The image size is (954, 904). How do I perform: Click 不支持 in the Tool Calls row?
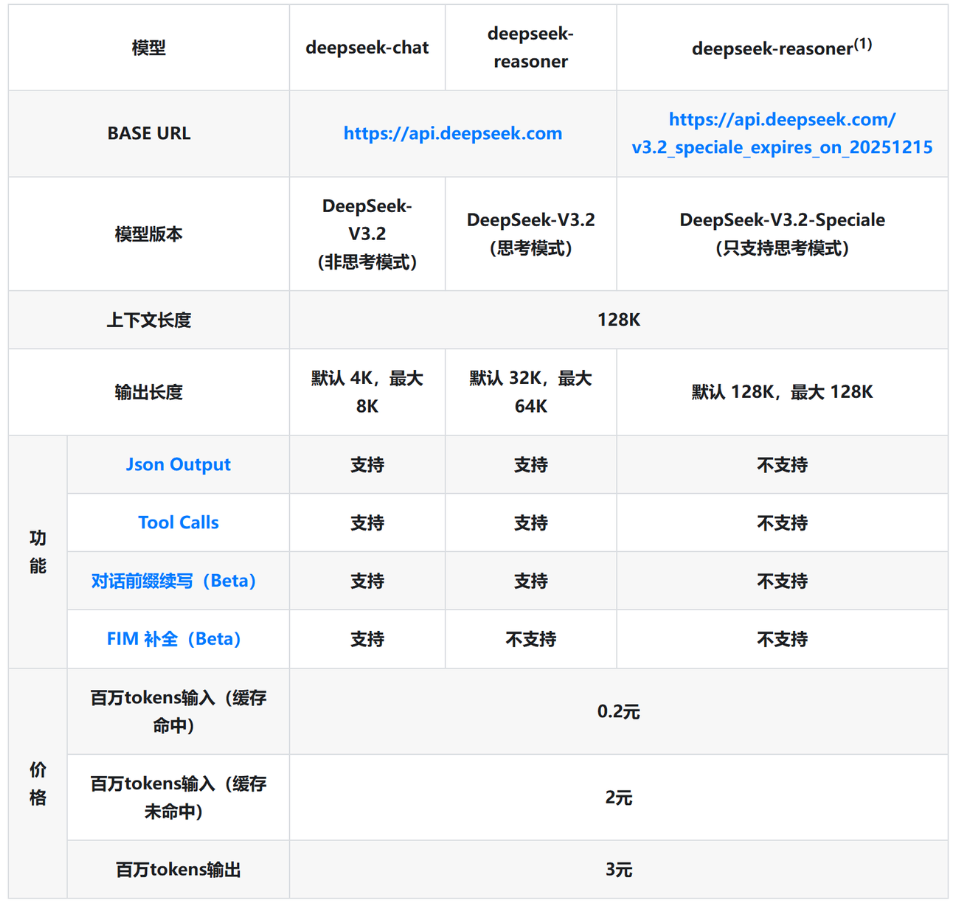point(782,523)
